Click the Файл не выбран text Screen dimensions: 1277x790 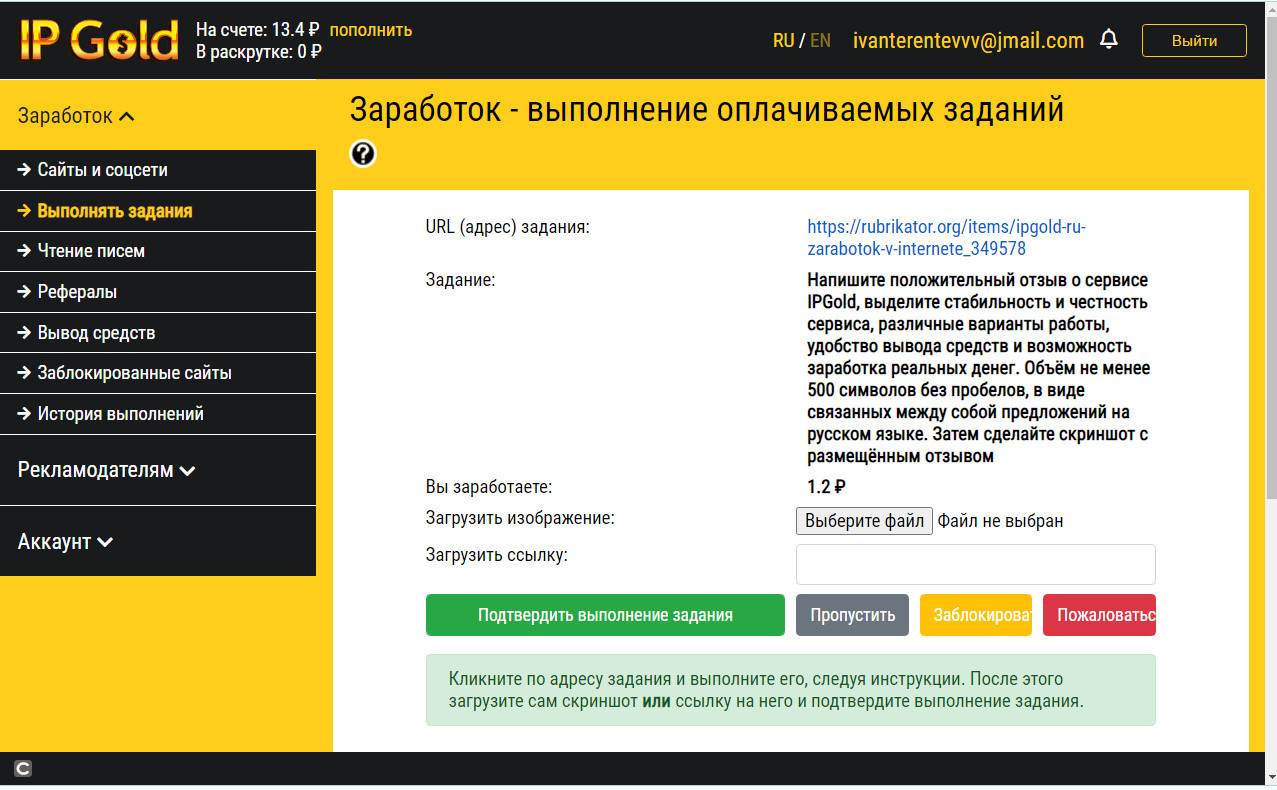[1000, 521]
